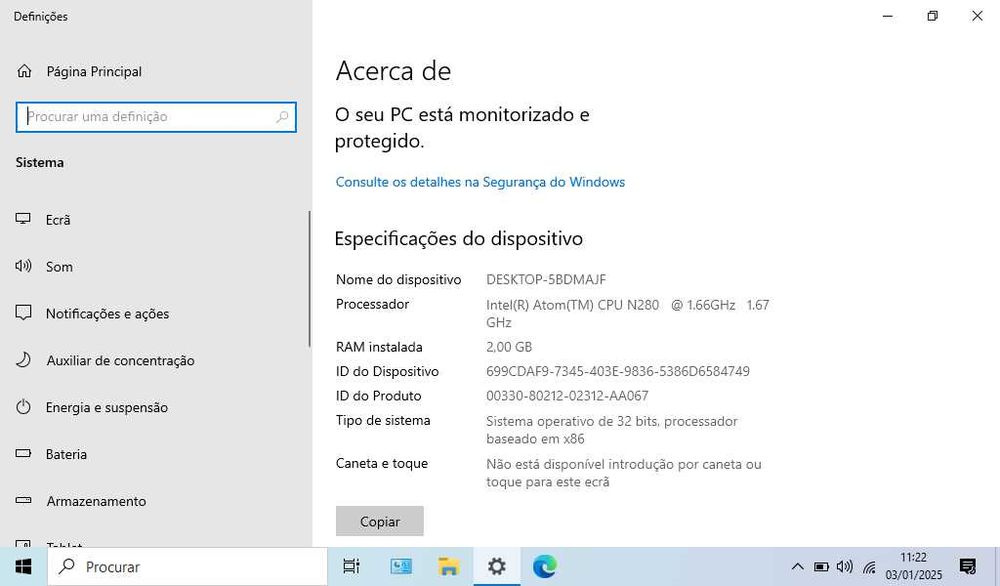Close the Definições window
The height and width of the screenshot is (586, 1000).
[977, 16]
